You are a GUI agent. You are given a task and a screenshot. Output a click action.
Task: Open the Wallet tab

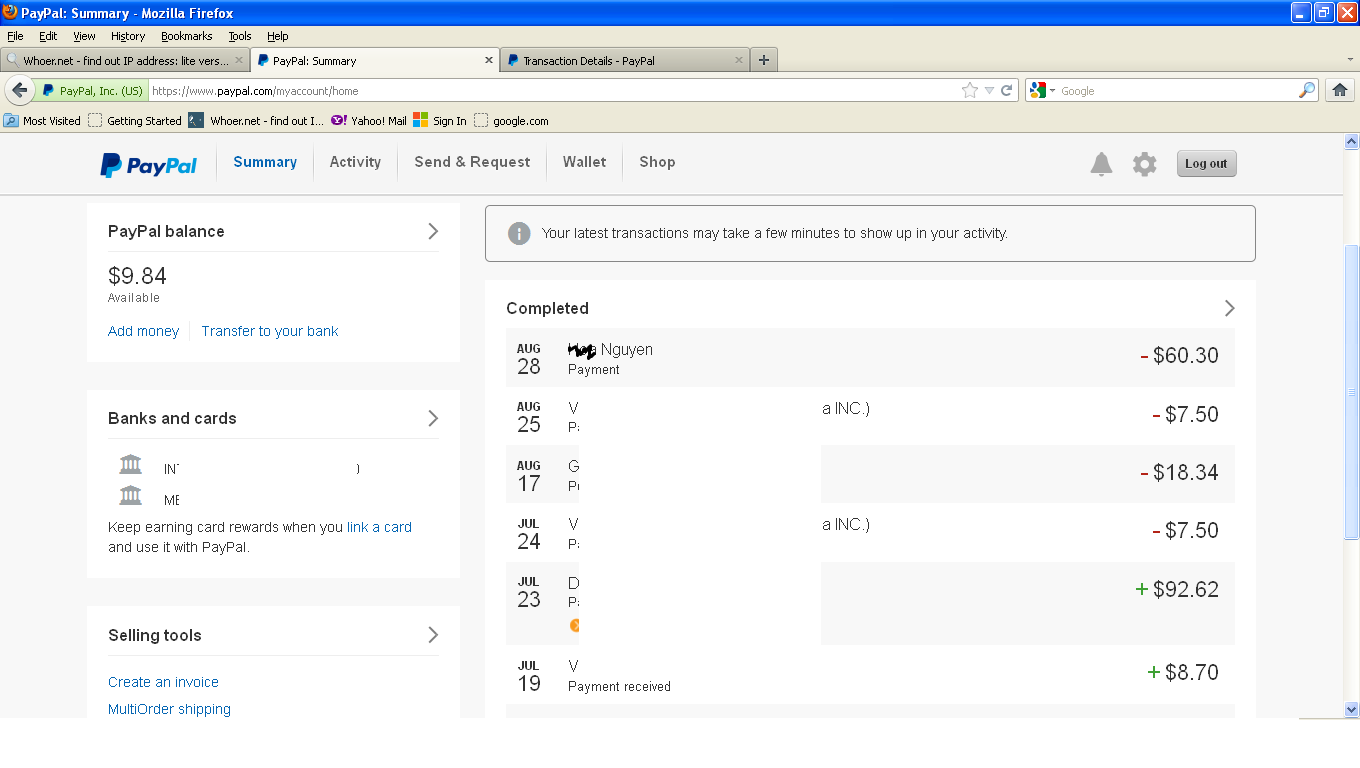click(584, 162)
